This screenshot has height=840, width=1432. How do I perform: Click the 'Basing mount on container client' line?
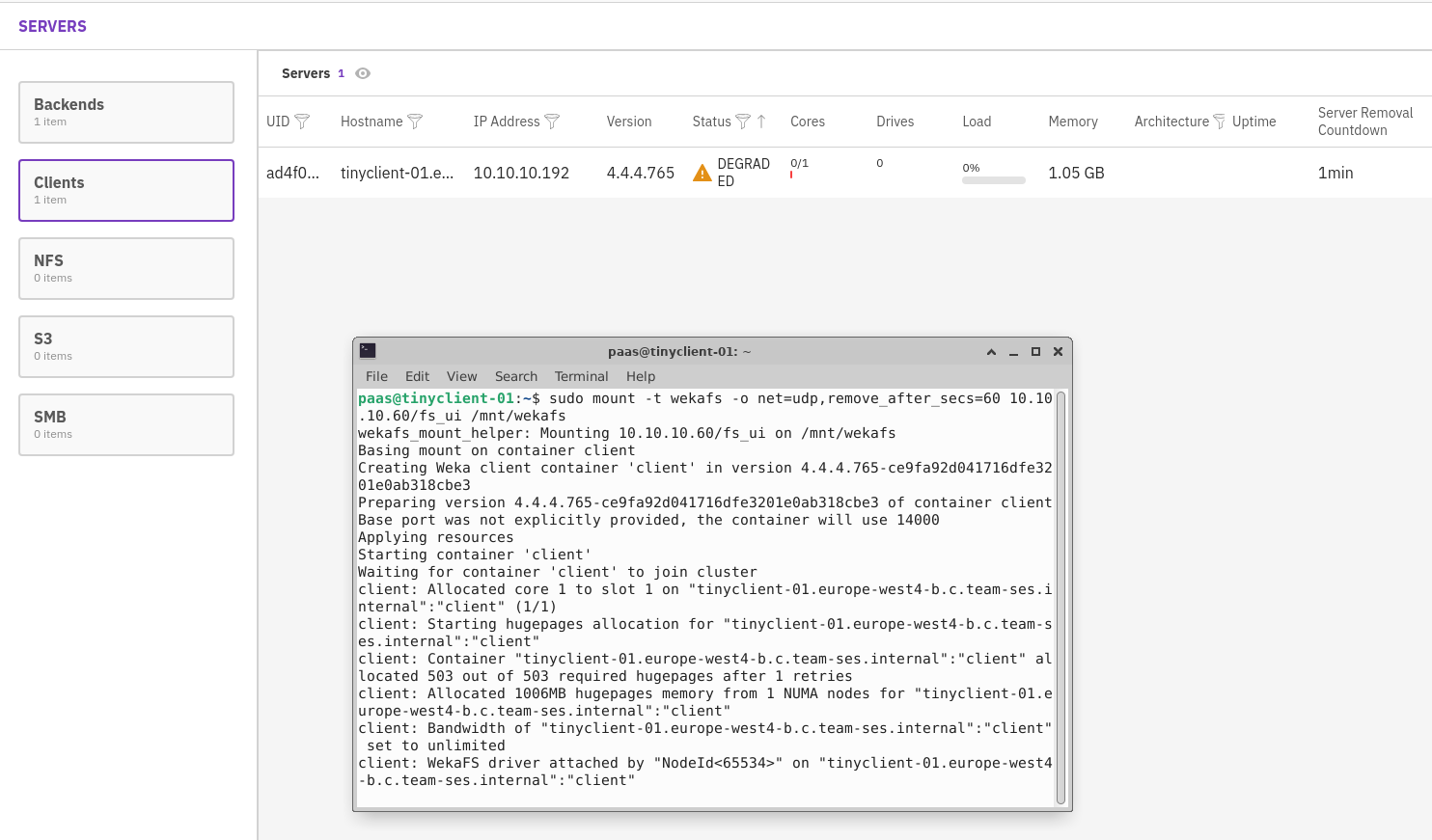(496, 450)
